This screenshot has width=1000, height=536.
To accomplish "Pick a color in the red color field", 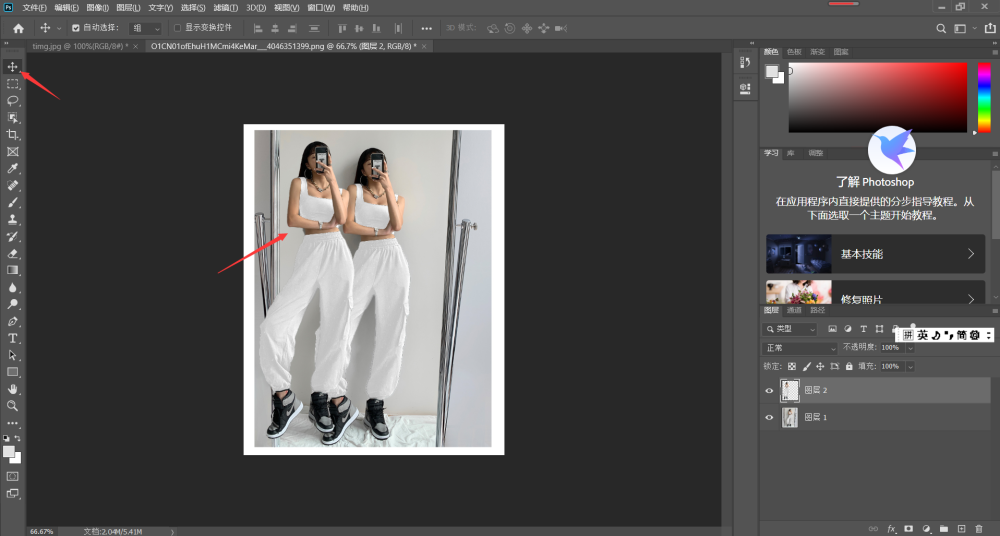I will tap(878, 97).
